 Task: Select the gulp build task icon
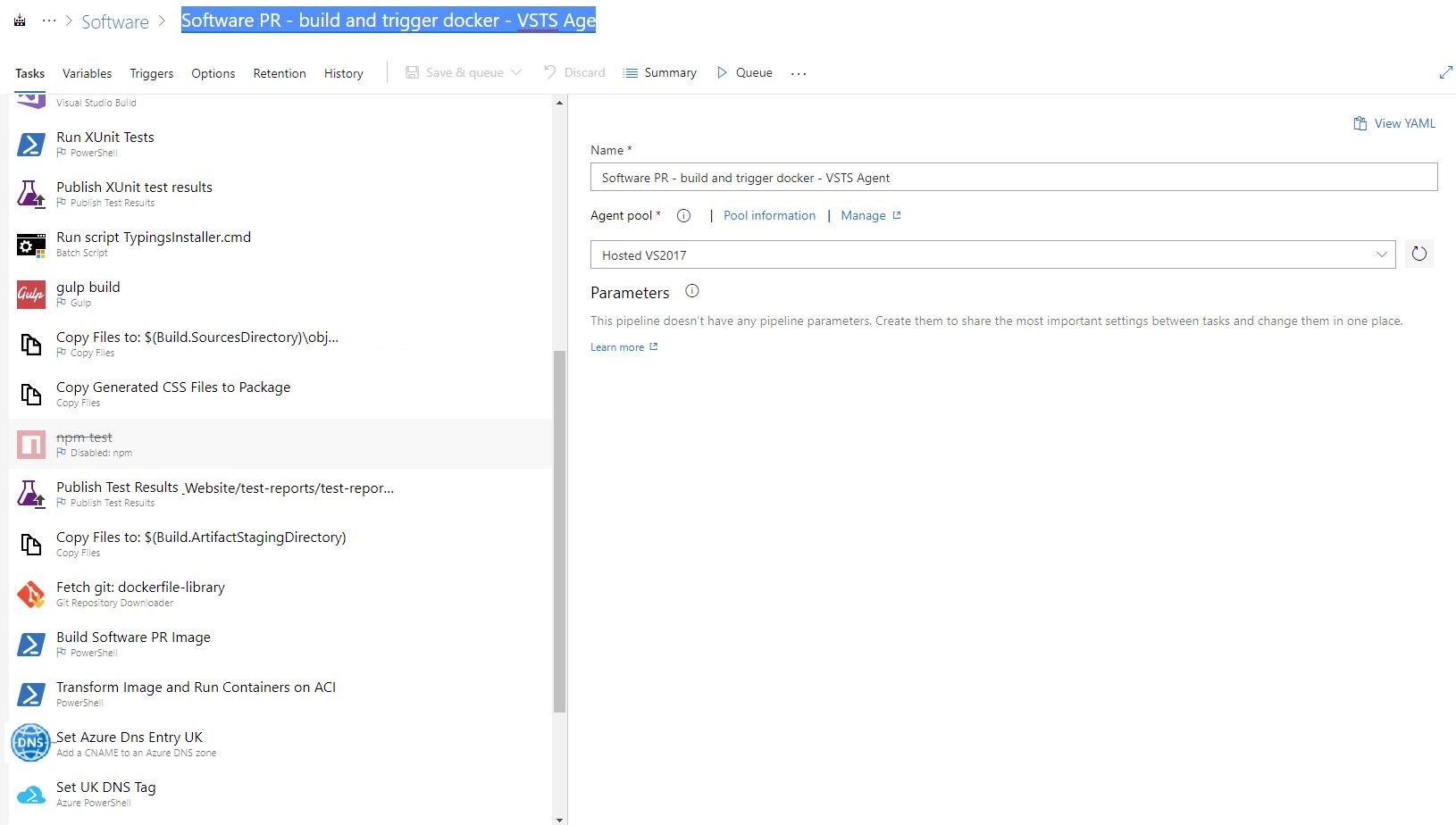[x=31, y=294]
